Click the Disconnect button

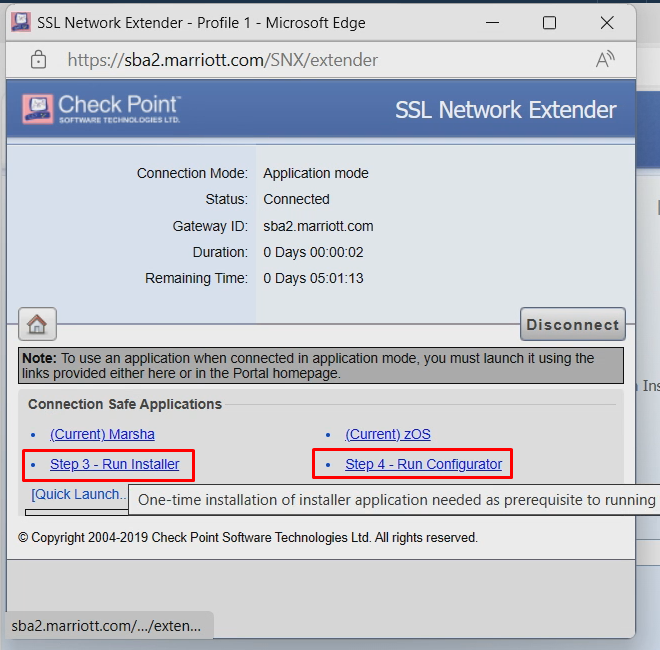click(572, 324)
